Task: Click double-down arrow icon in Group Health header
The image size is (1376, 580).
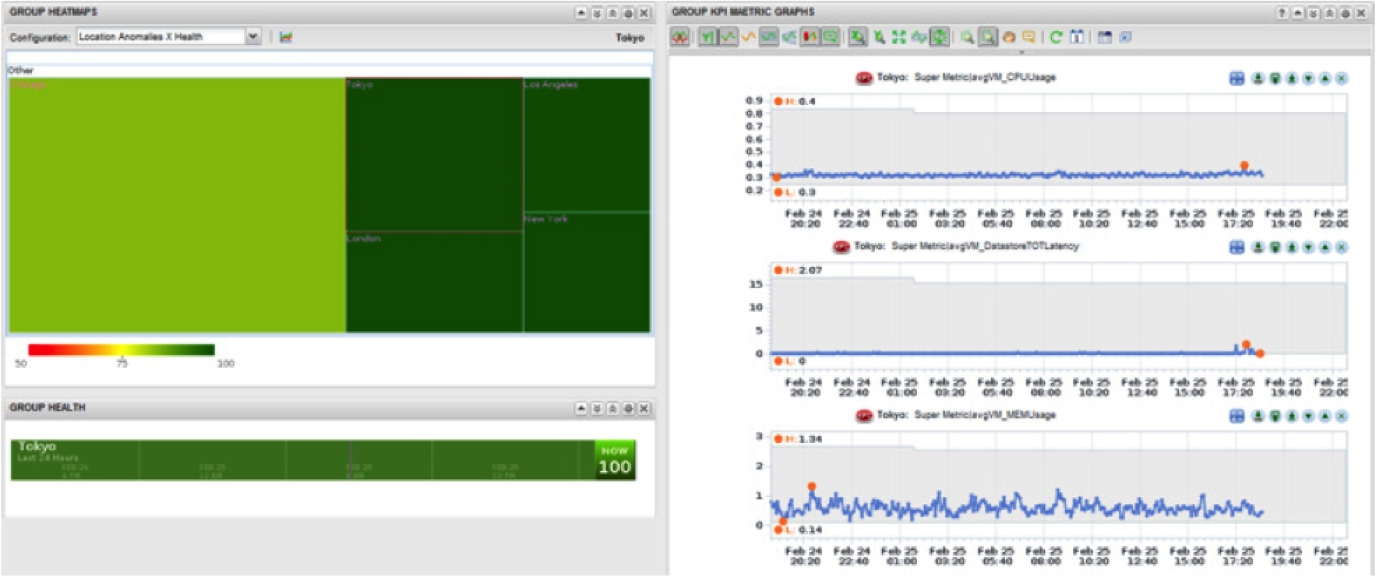Action: (597, 409)
